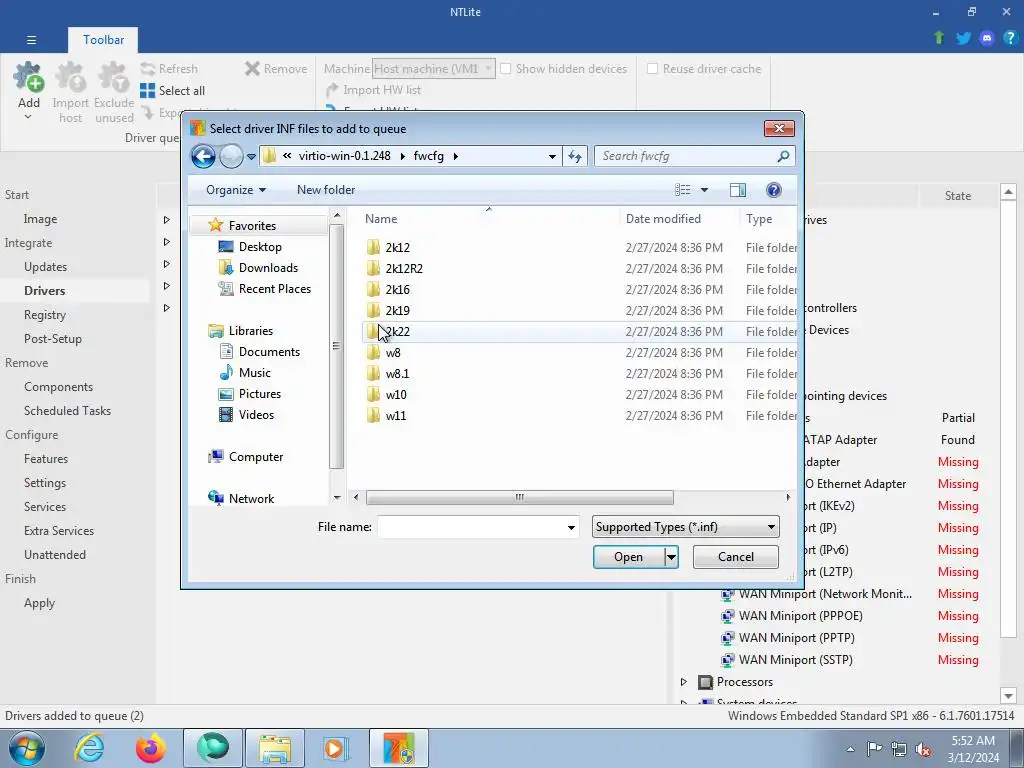Open Internet Explorer from the taskbar
Image resolution: width=1024 pixels, height=768 pixels.
click(x=89, y=748)
